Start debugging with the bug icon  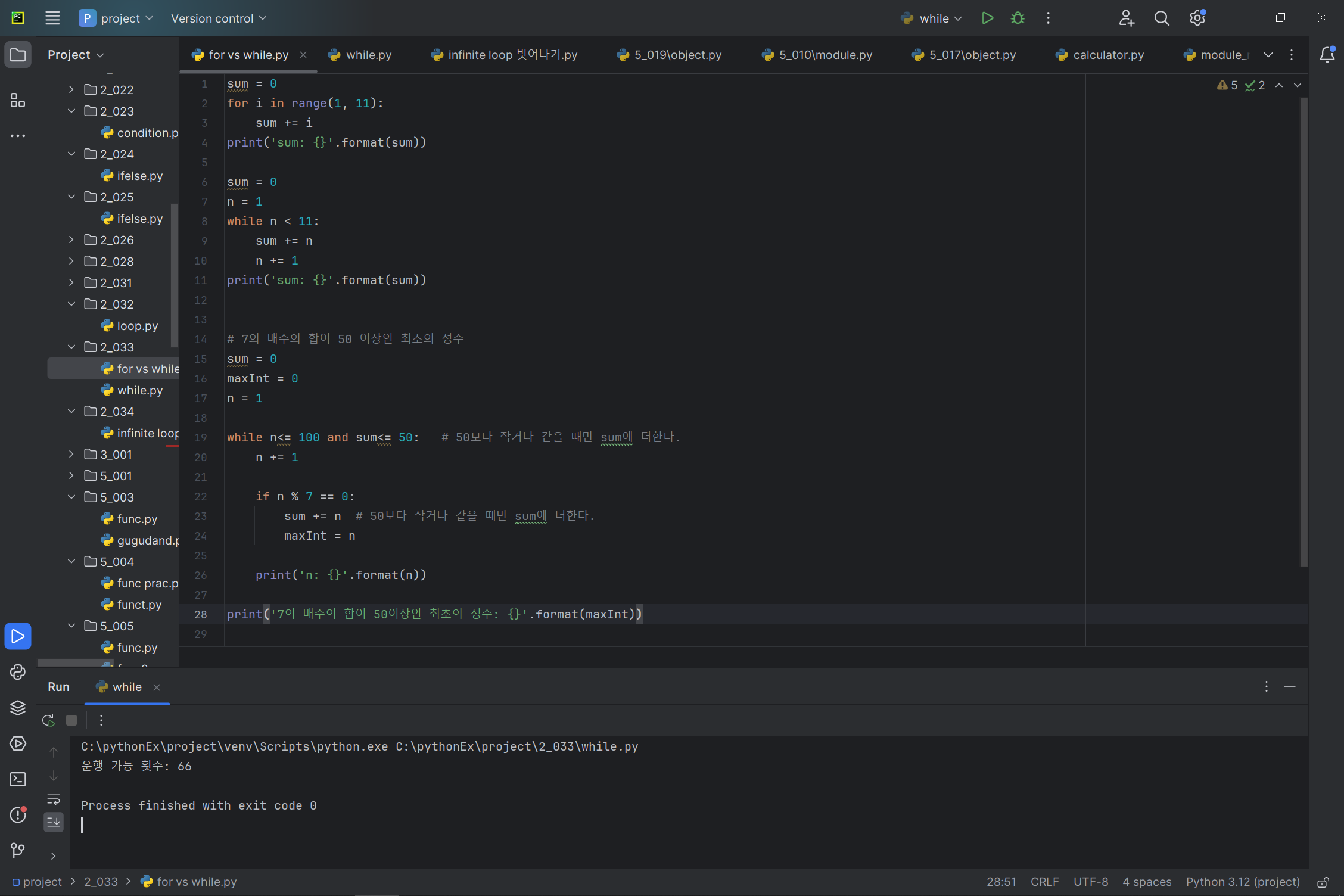[x=1018, y=18]
